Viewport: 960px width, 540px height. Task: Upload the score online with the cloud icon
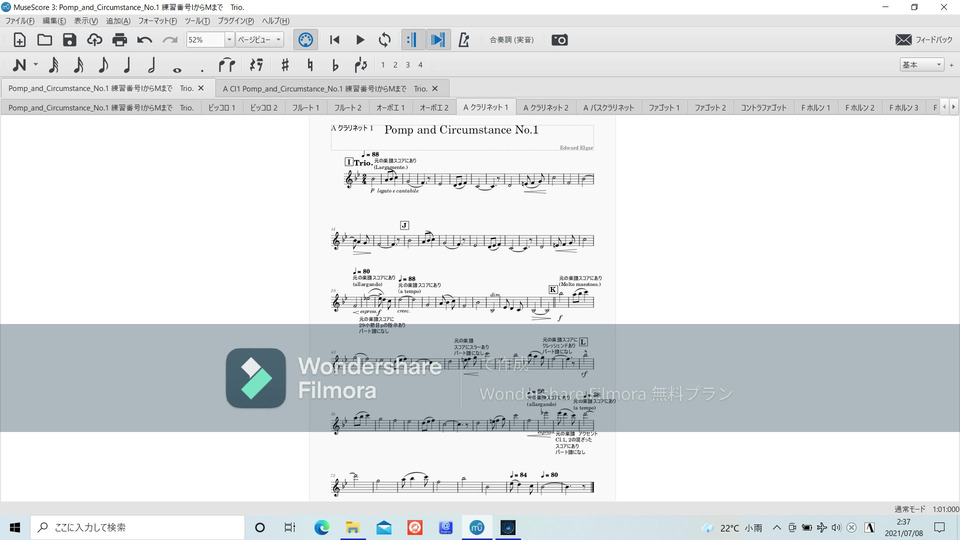94,40
